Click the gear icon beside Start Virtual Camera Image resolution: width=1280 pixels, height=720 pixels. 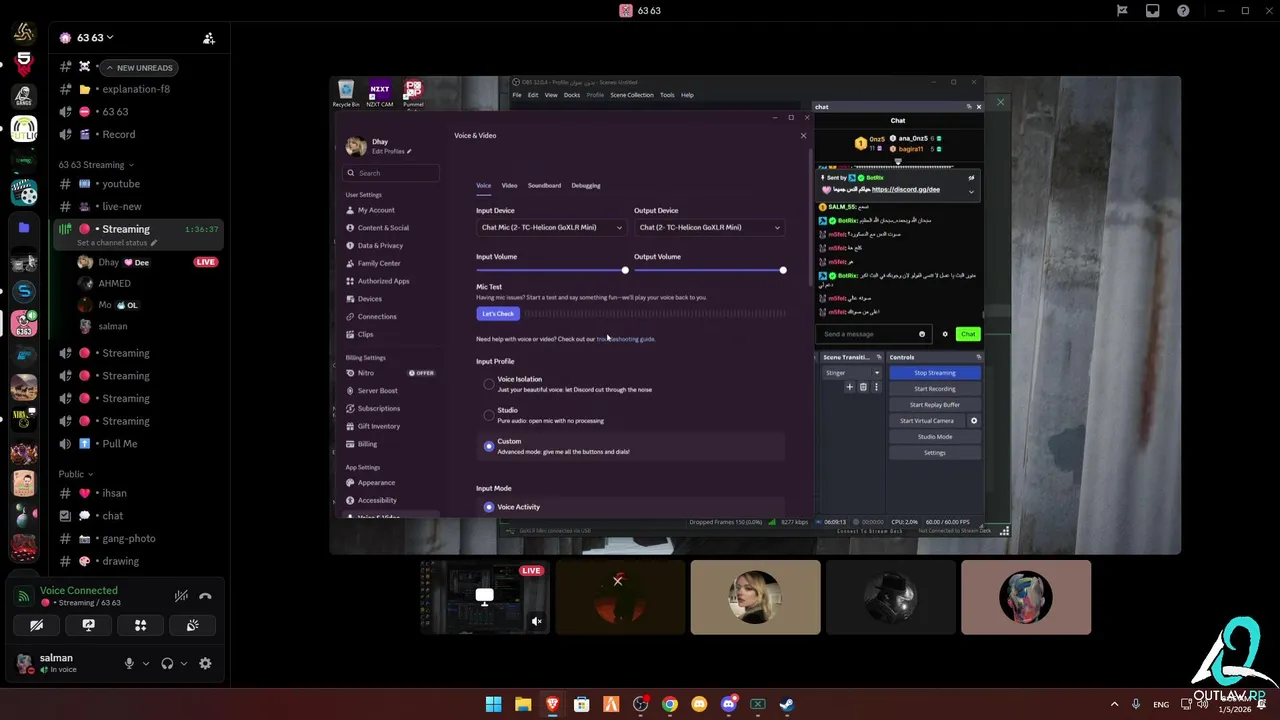point(974,421)
